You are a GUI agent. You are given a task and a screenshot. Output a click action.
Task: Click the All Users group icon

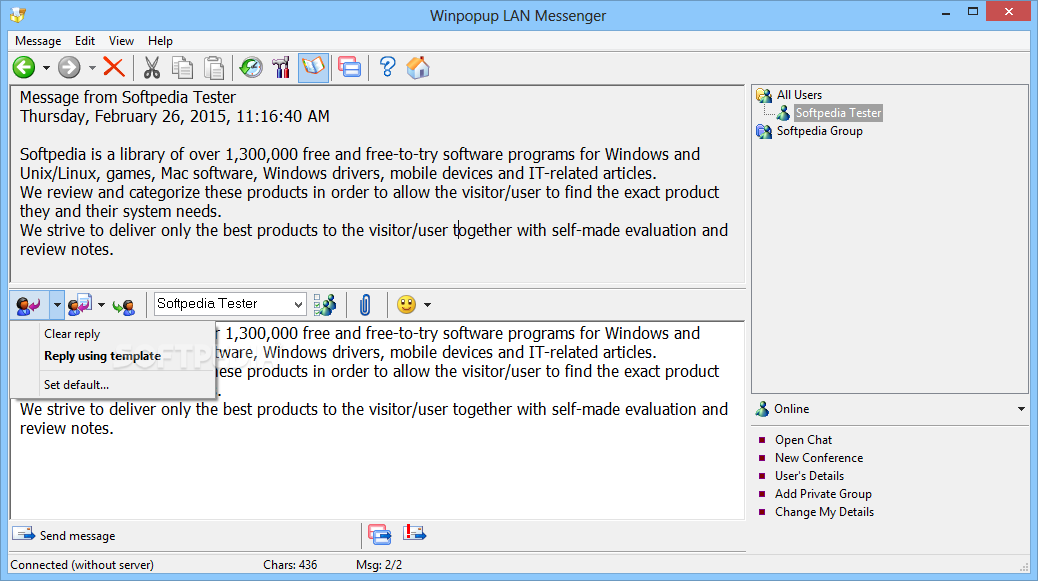[x=764, y=96]
